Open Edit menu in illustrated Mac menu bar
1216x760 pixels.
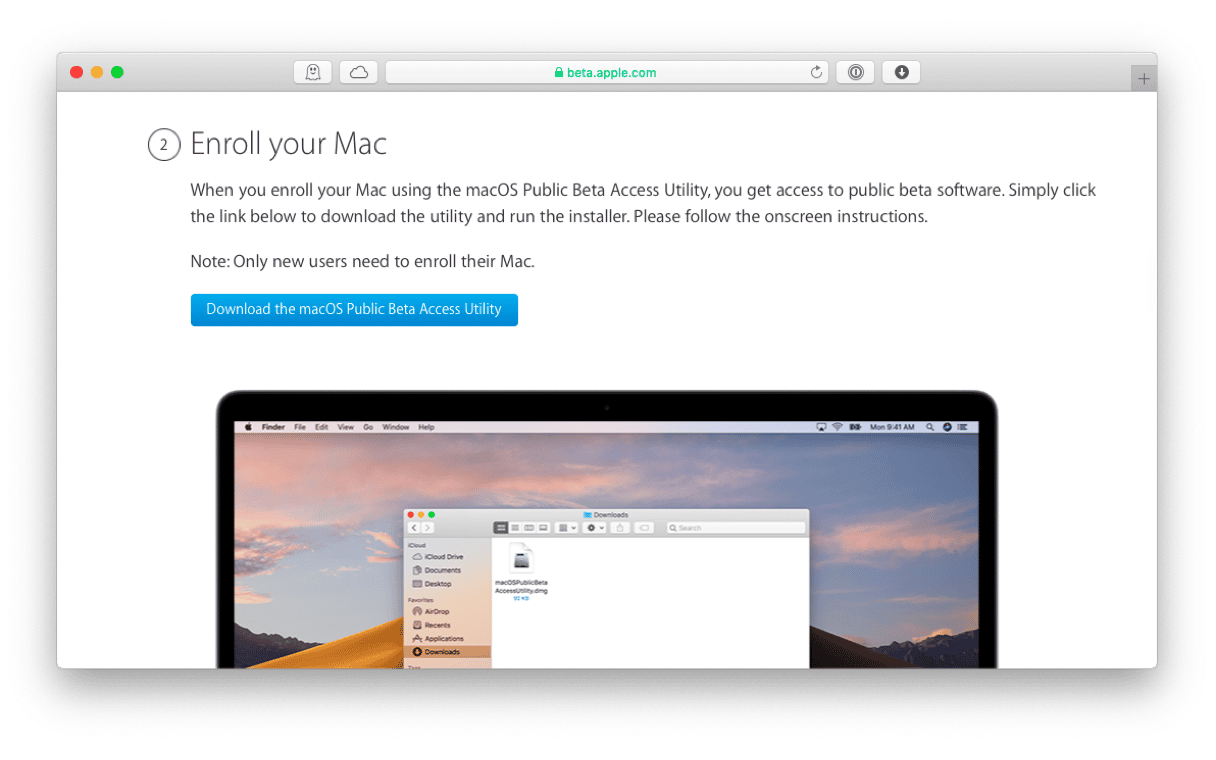[322, 427]
